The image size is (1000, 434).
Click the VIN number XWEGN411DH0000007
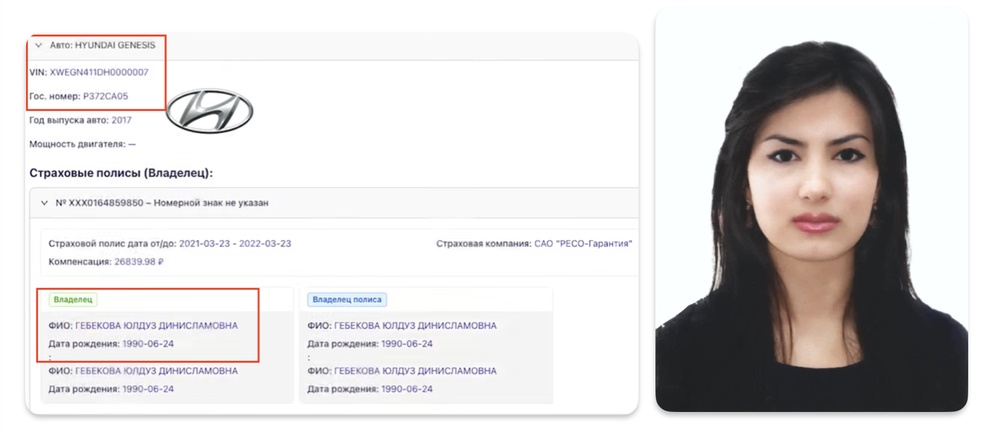pyautogui.click(x=99, y=72)
